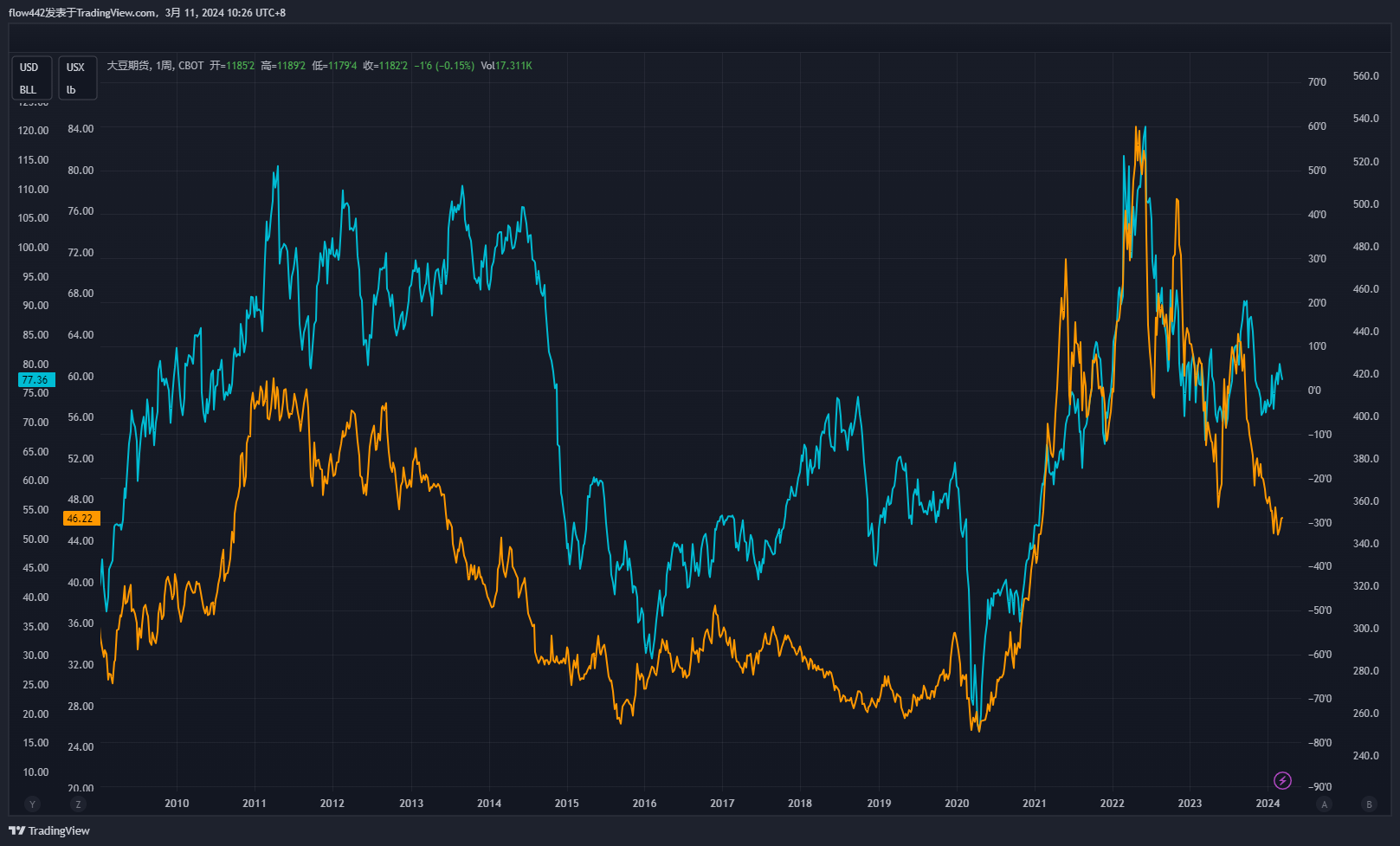Screen dimensions: 1400x846
Task: Click the 2010 time axis label
Action: point(177,804)
